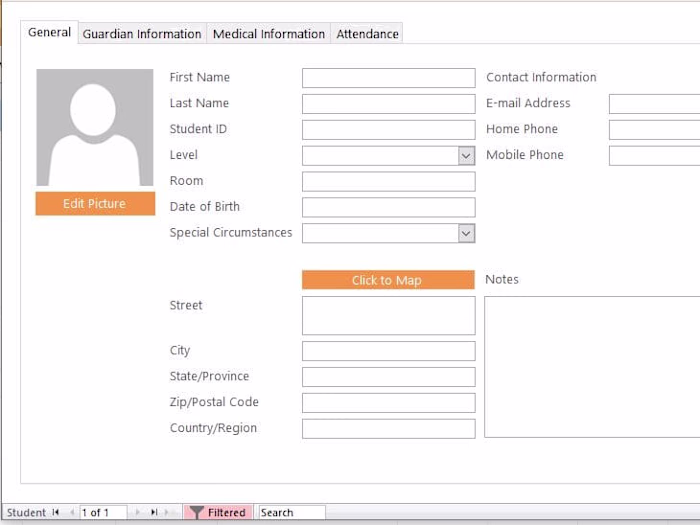The width and height of the screenshot is (700, 525).
Task: Click the new blank record arrow
Action: [167, 512]
